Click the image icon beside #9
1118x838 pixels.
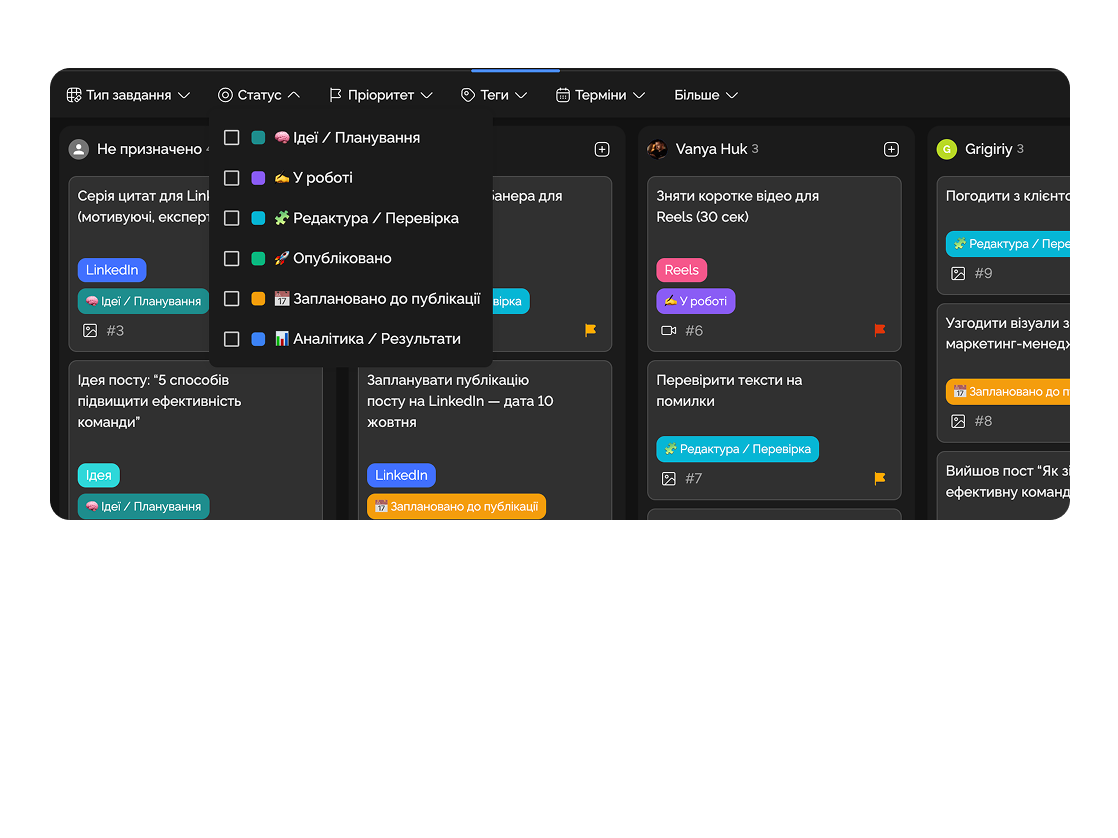958,273
